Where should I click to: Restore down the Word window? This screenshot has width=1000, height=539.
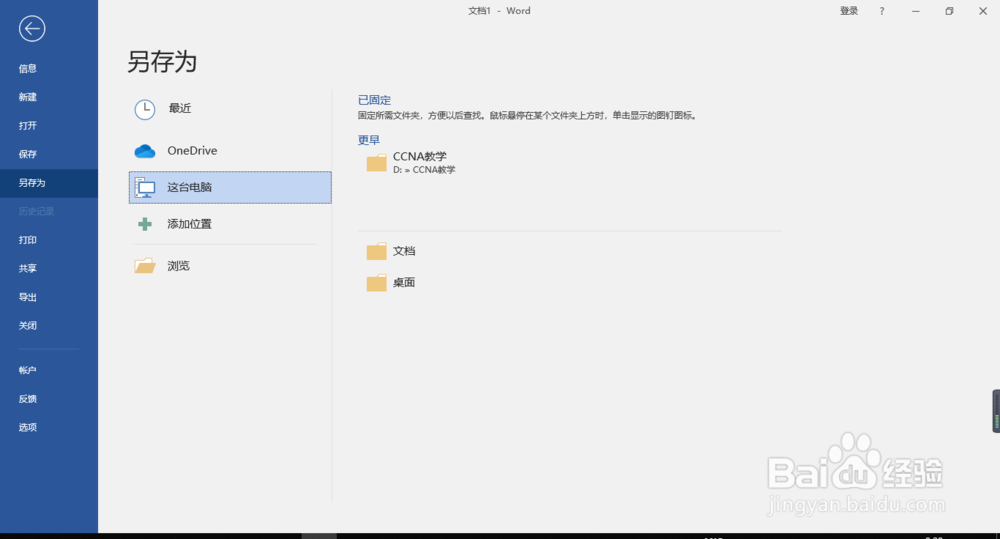[x=949, y=11]
